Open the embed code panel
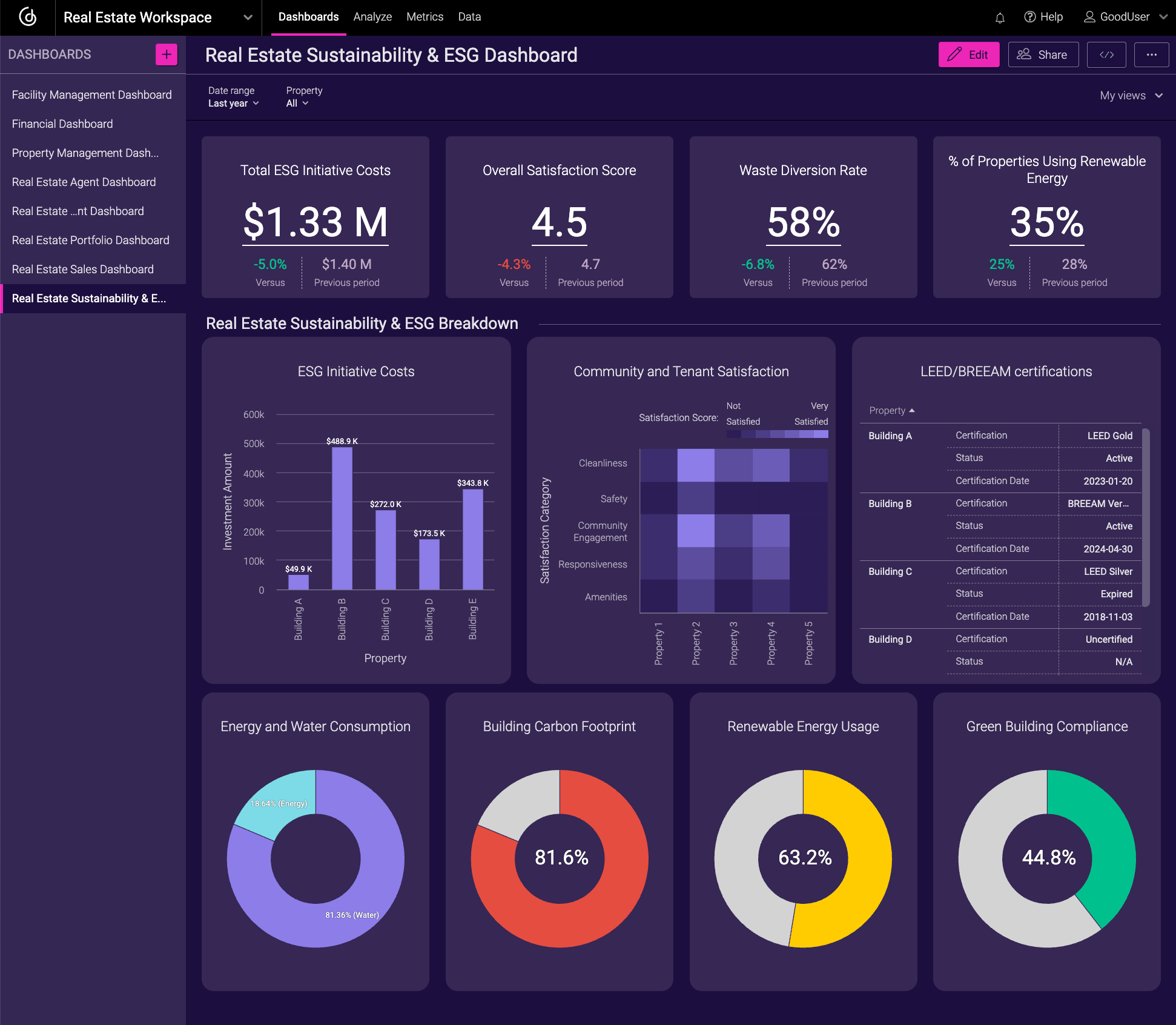The width and height of the screenshot is (1176, 1025). pos(1106,55)
